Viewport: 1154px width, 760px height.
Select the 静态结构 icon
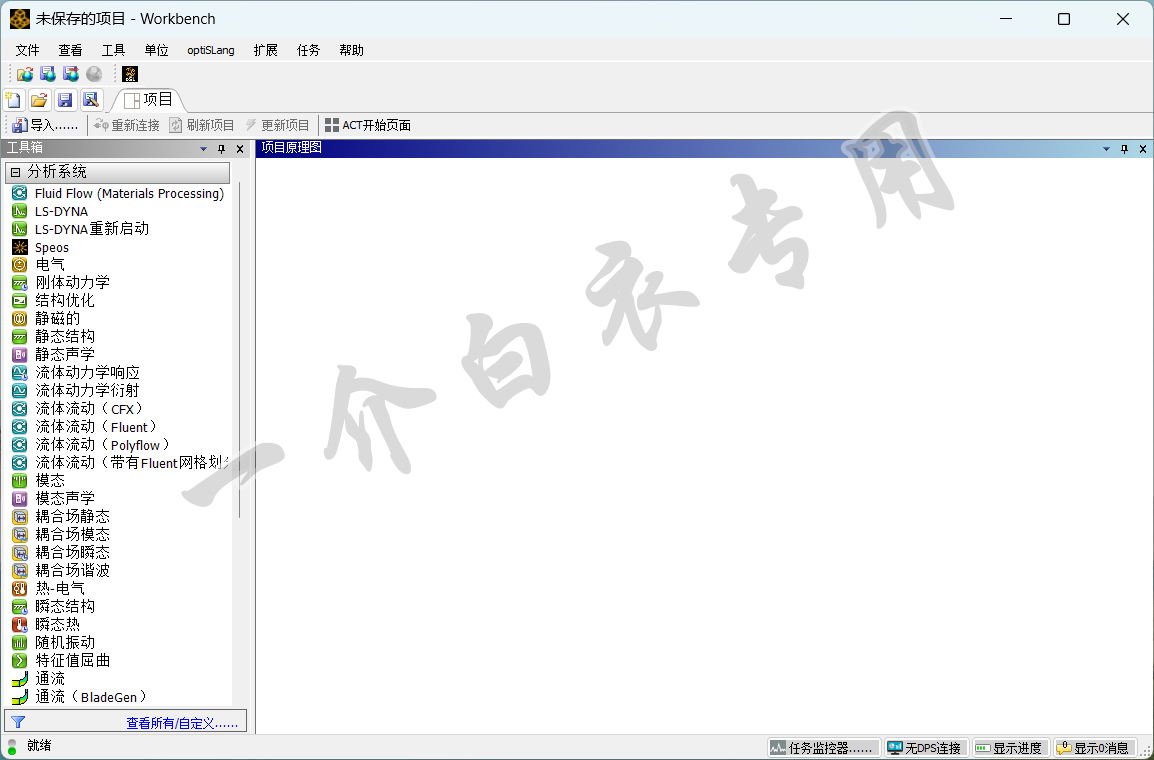click(x=20, y=336)
